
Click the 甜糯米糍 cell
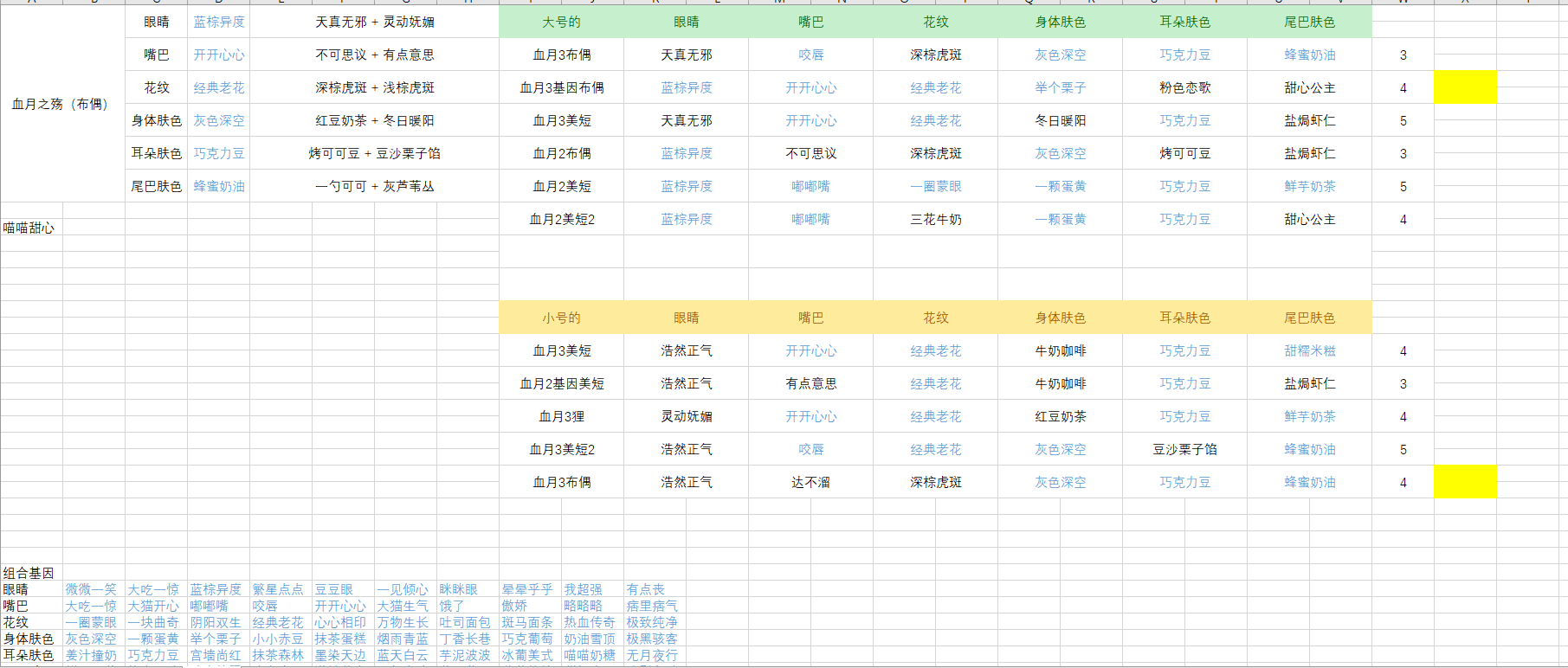1309,350
